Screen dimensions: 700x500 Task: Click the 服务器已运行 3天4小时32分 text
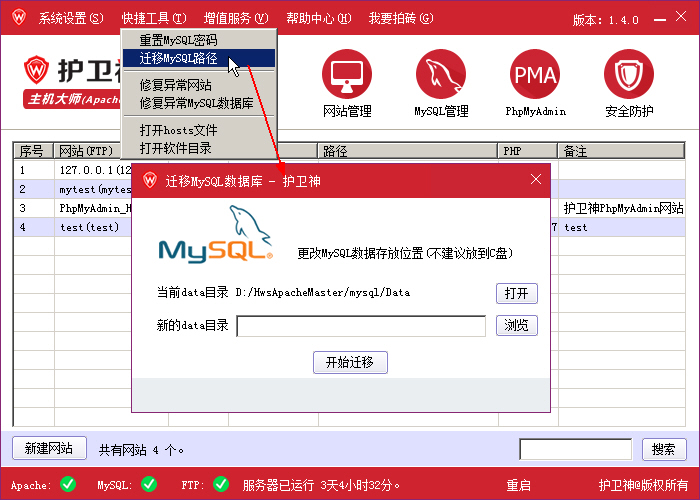[321, 485]
